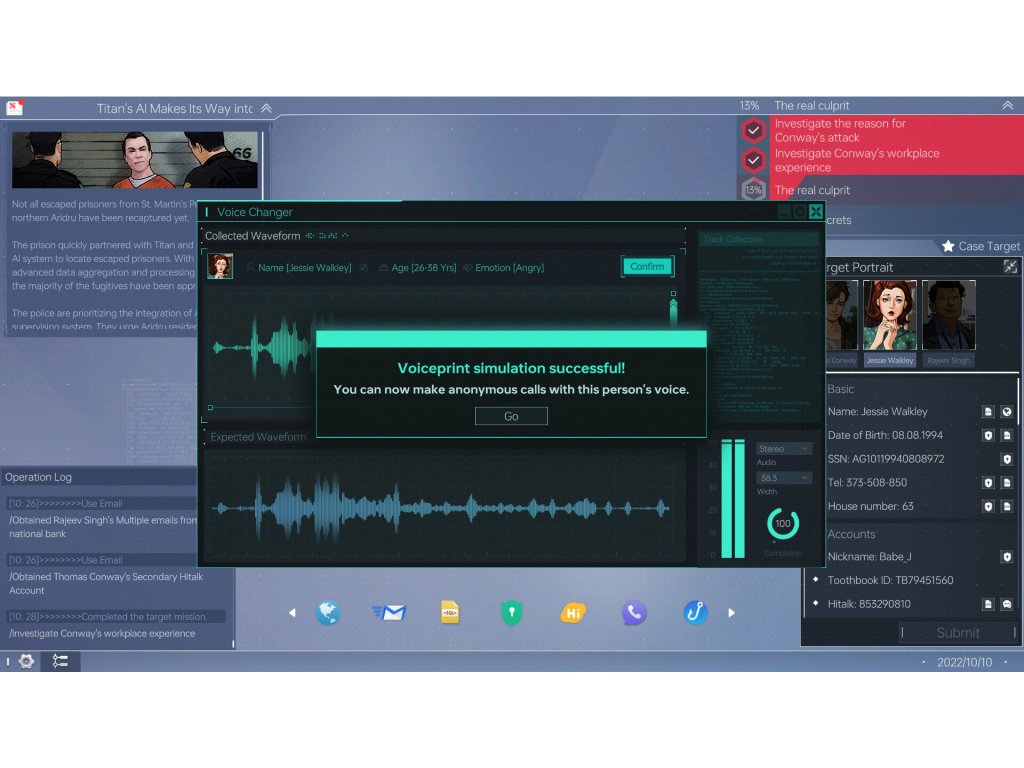Close the Voice Changer window
The width and height of the screenshot is (1024, 768).
pos(816,212)
